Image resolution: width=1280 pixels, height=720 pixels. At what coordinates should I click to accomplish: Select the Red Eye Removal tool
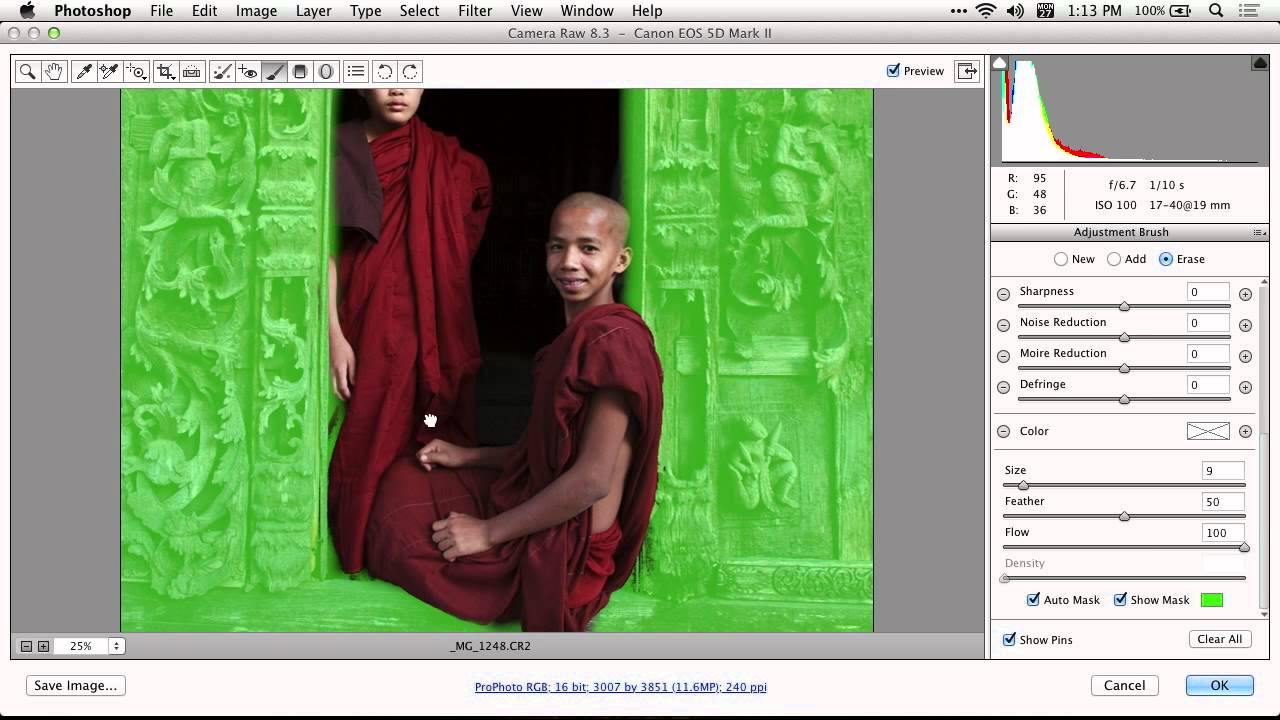(248, 71)
